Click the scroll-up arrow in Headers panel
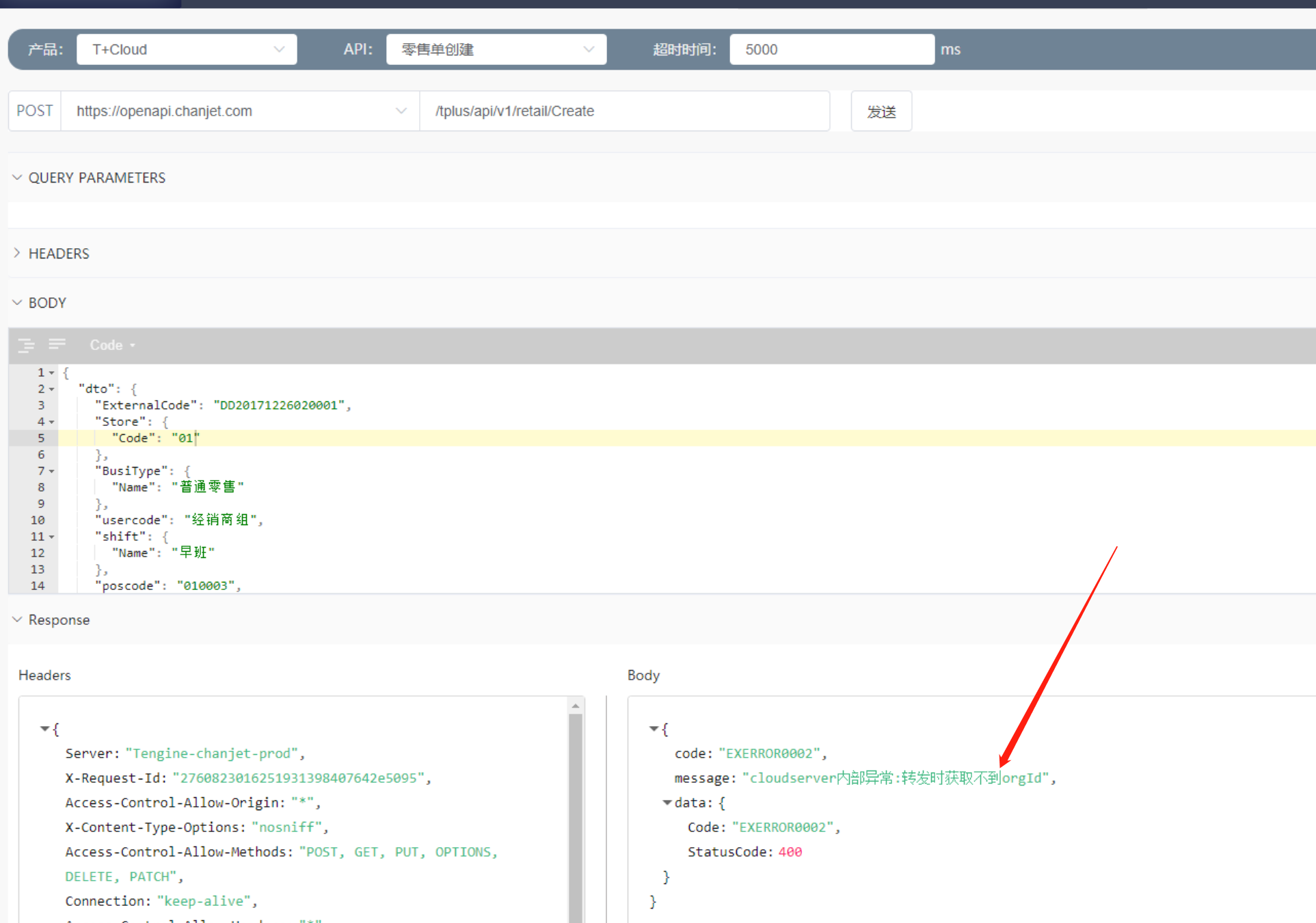 click(576, 706)
